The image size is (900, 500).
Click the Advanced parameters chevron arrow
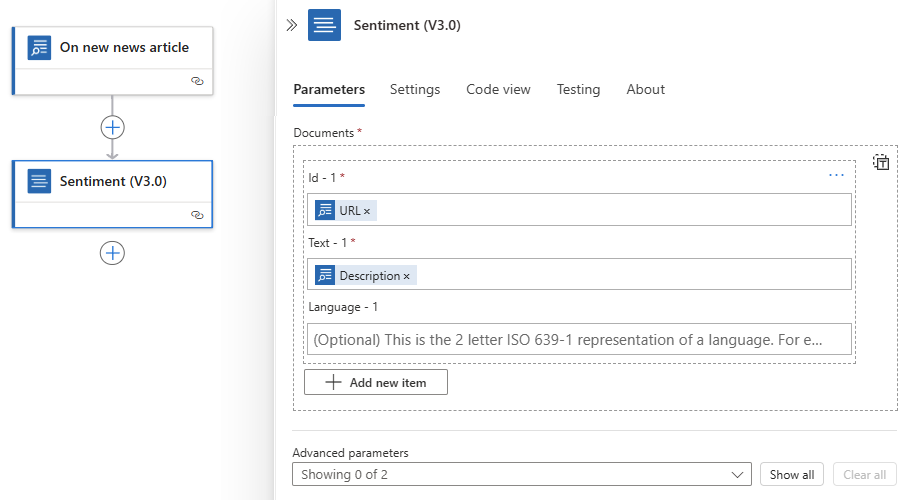click(737, 475)
